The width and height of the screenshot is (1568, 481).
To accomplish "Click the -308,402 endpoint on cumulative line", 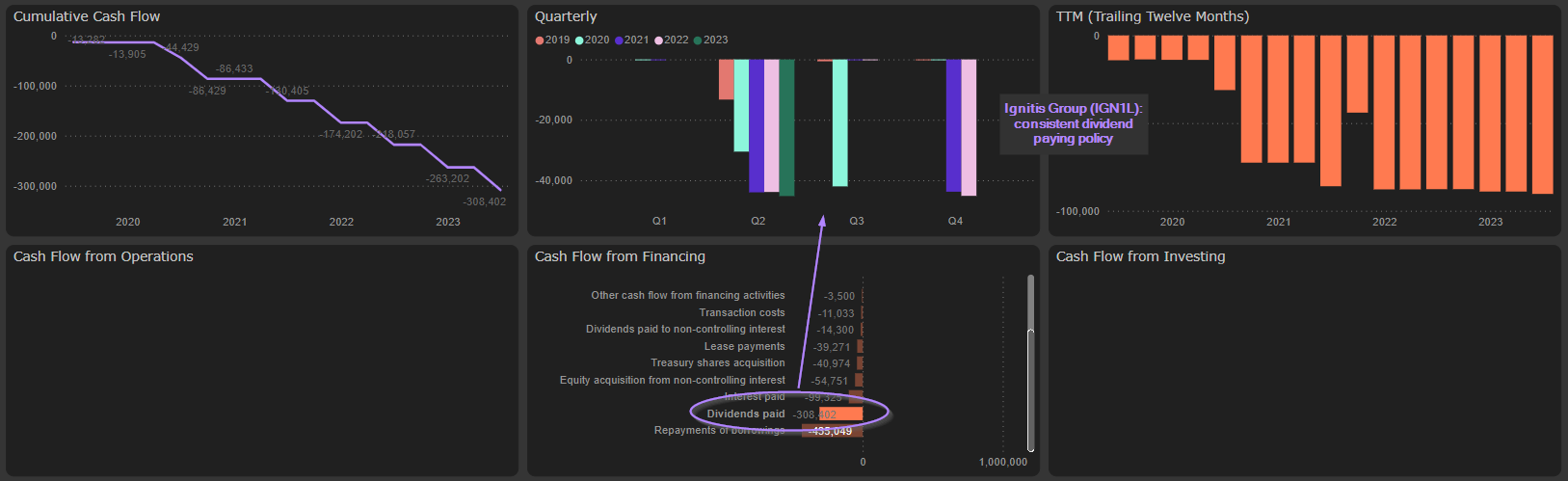I will [x=500, y=189].
